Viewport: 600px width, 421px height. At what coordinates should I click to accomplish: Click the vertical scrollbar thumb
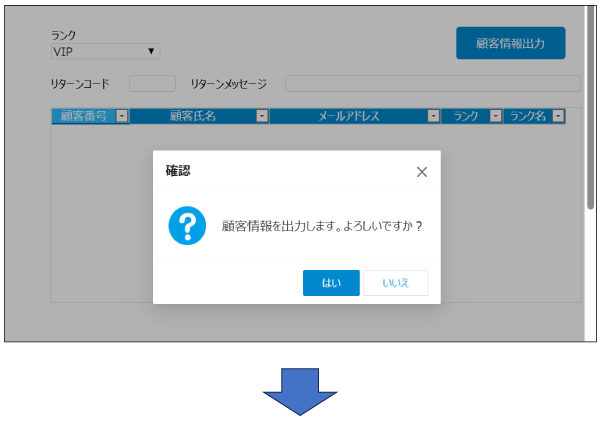coord(590,108)
